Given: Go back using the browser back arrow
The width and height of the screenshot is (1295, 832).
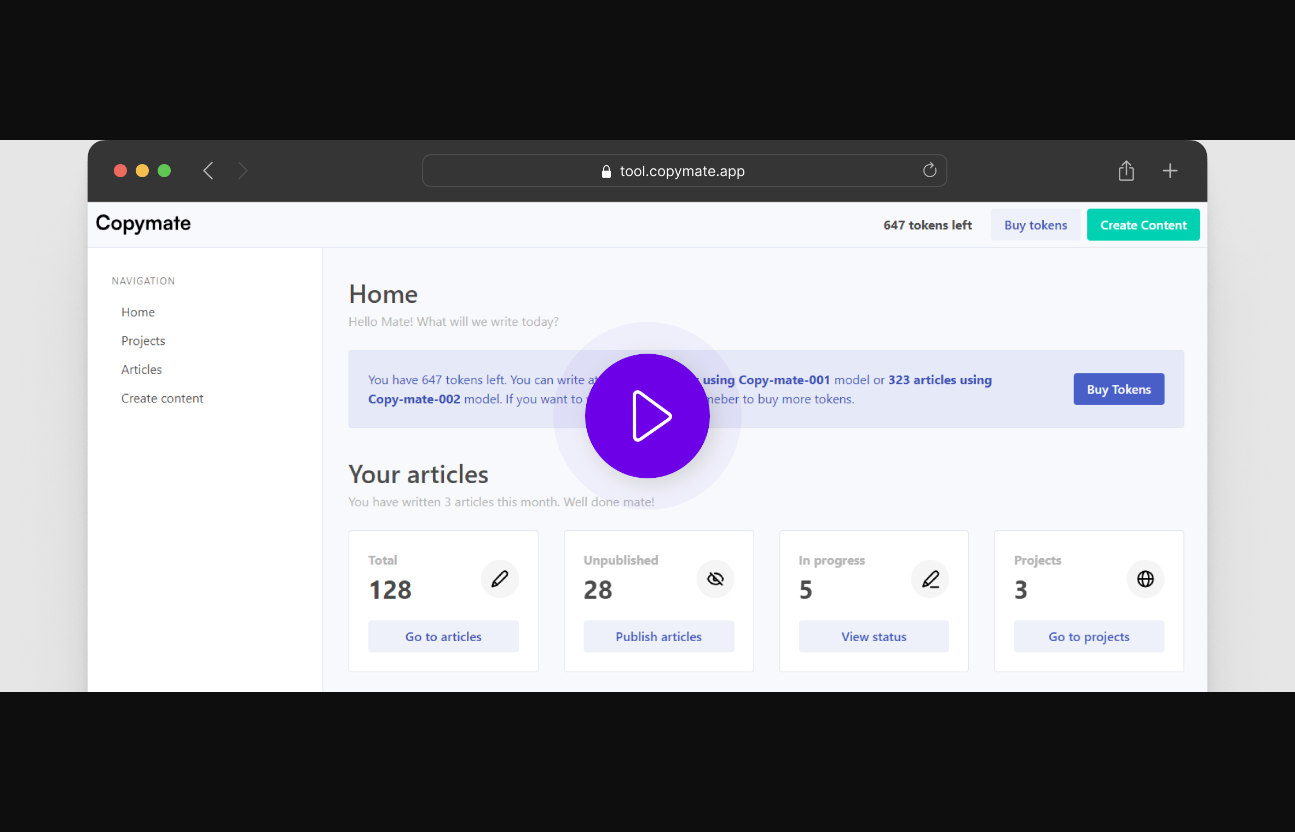Looking at the screenshot, I should 208,171.
